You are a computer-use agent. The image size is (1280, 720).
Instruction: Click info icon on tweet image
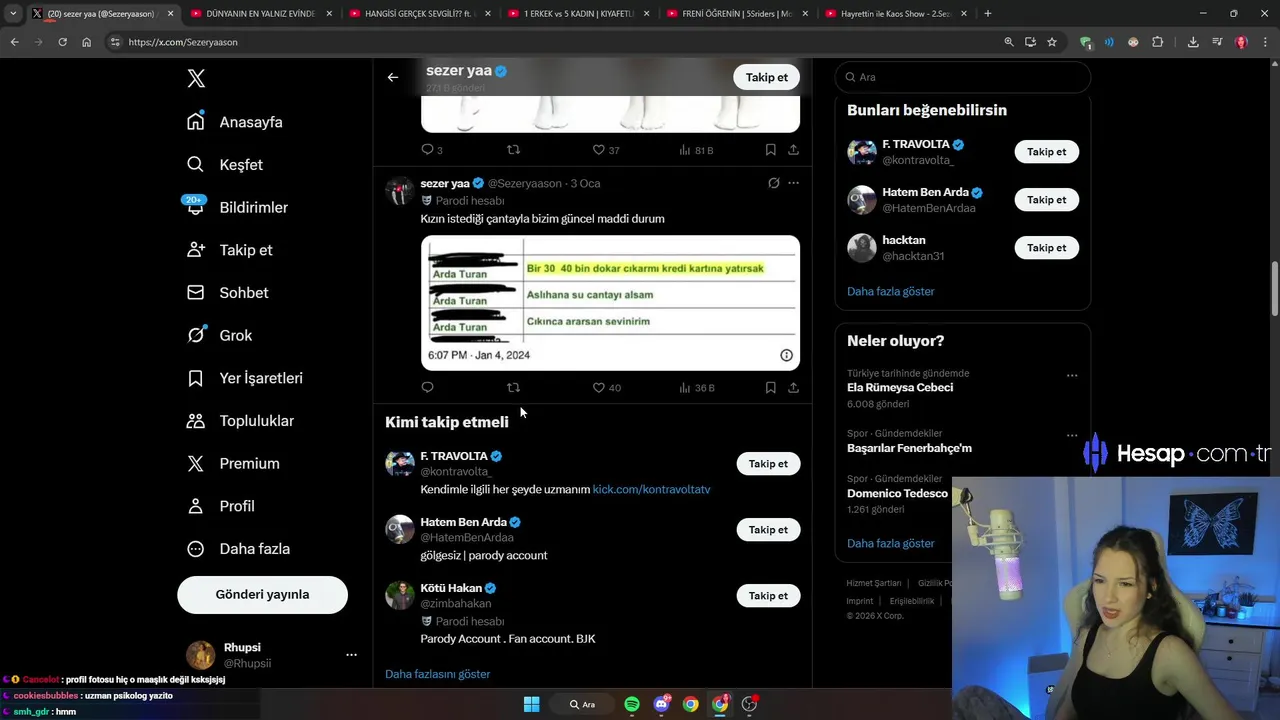pyautogui.click(x=786, y=355)
